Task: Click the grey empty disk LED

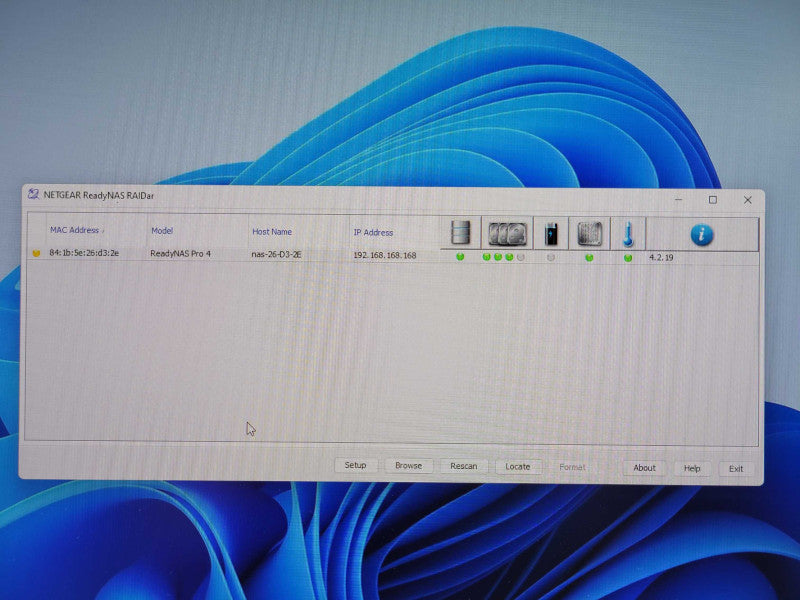Action: pyautogui.click(x=520, y=257)
